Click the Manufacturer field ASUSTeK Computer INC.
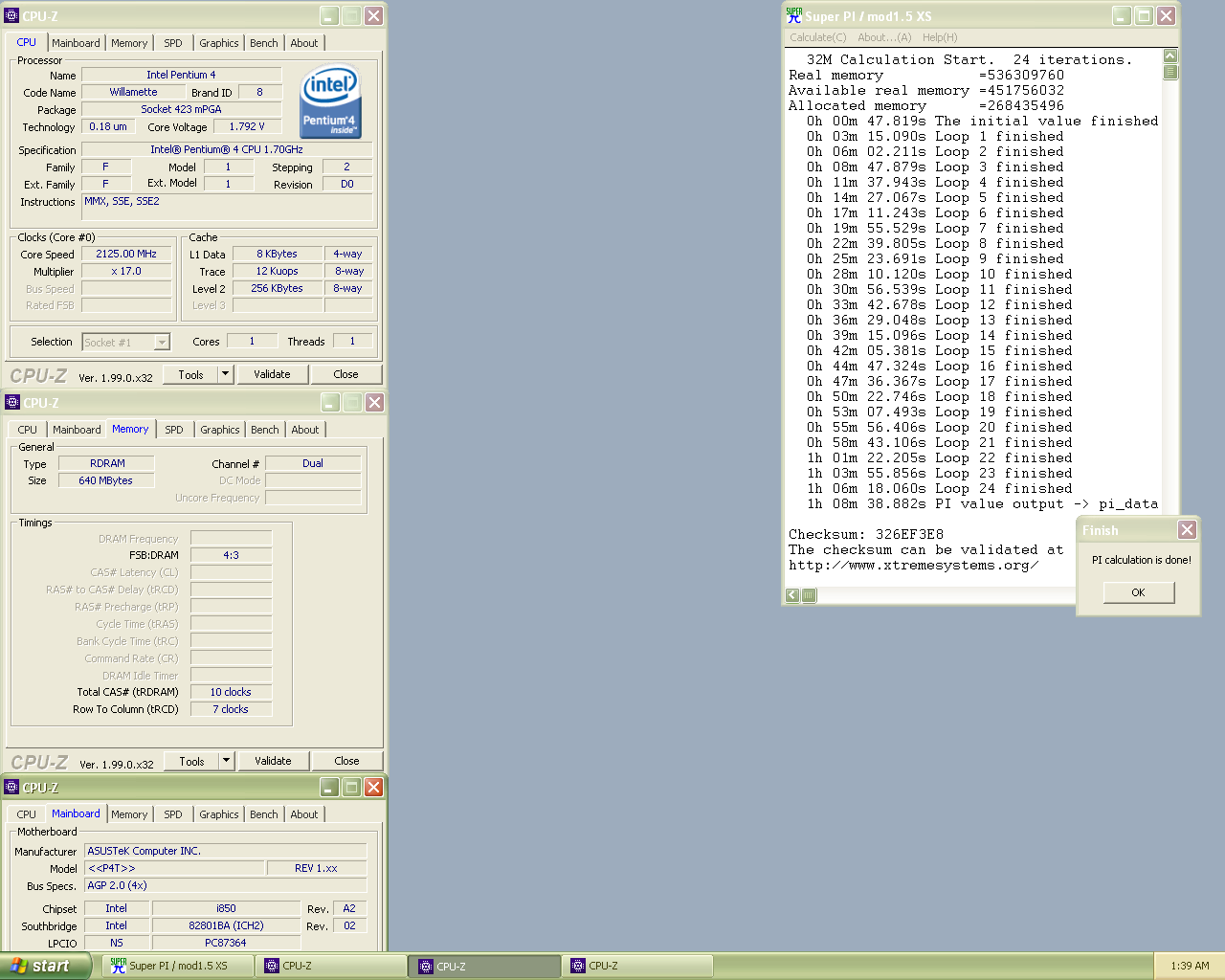 (x=226, y=851)
